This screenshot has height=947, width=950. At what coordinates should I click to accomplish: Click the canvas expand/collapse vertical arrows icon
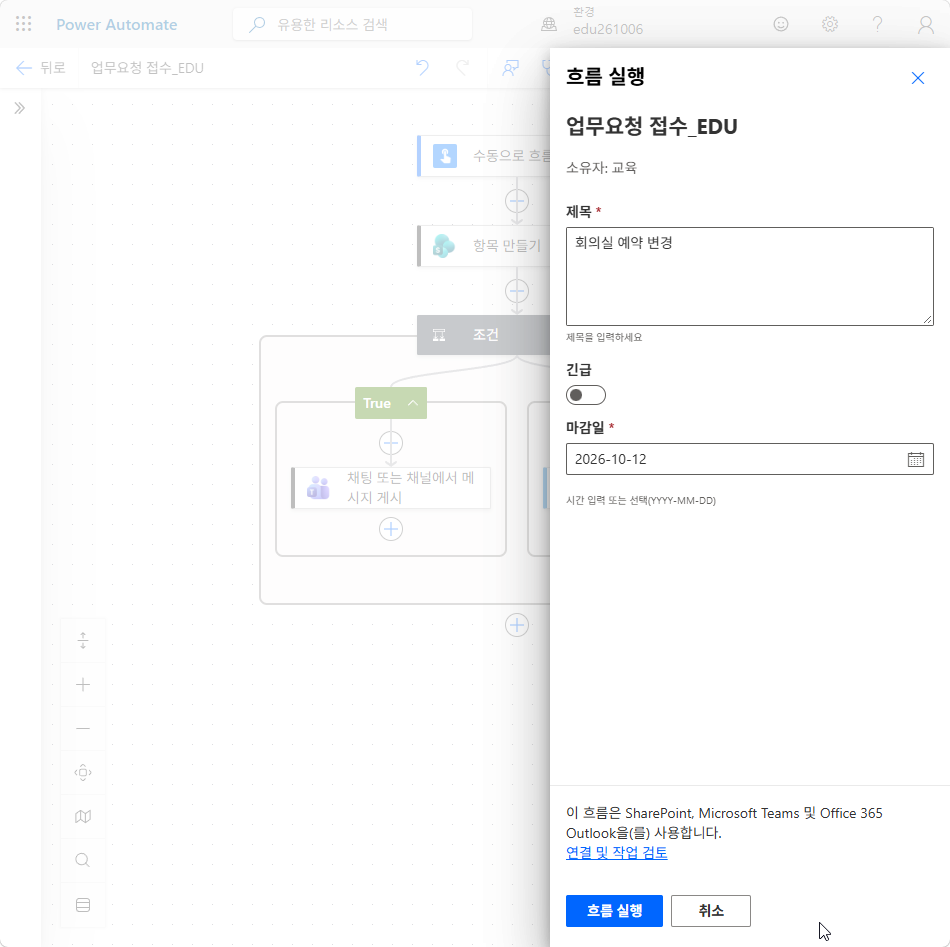(83, 640)
